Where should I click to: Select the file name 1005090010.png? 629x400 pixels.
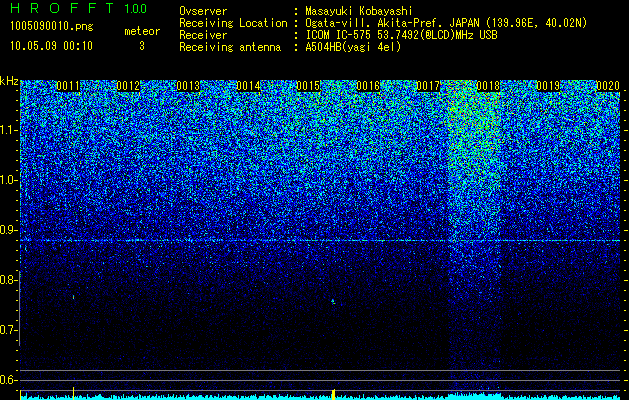pyautogui.click(x=52, y=26)
